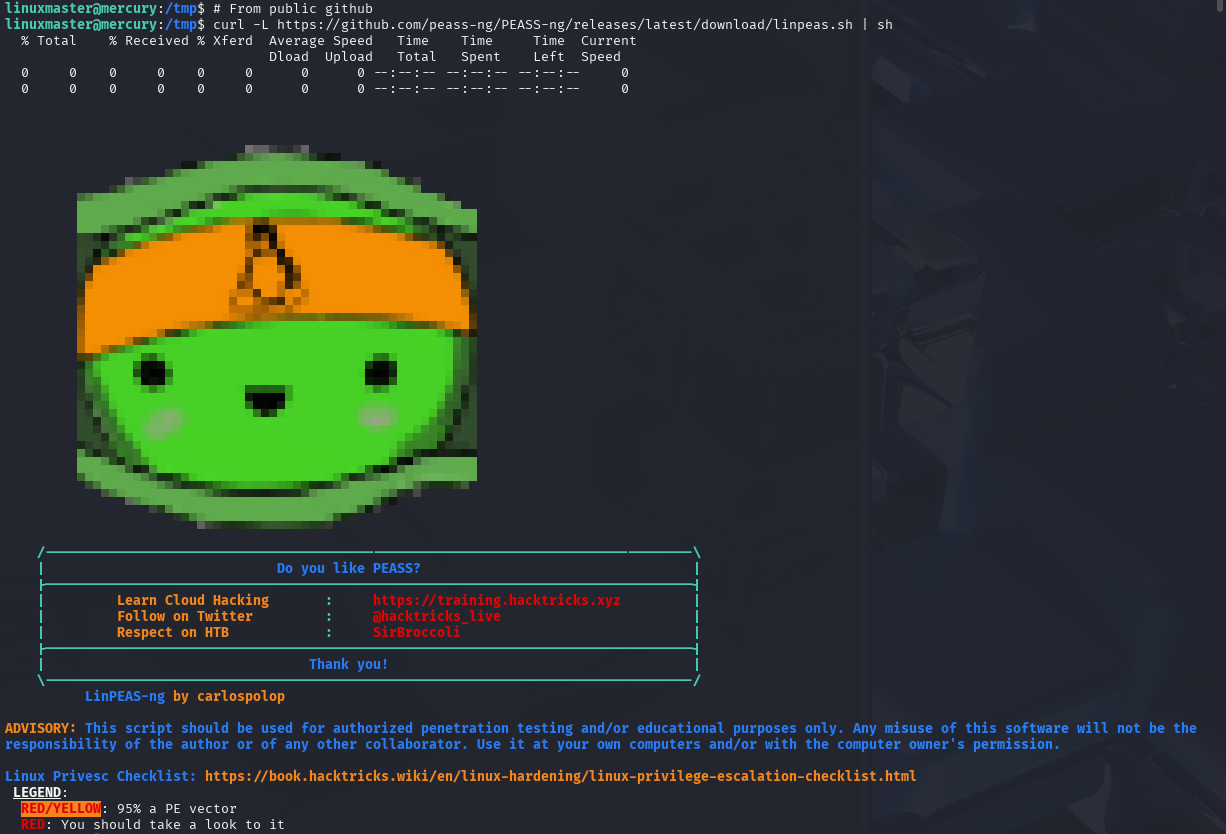Open the book.hacktricks.wiki privilege escalation checklist link
This screenshot has height=834, width=1226.
pyautogui.click(x=561, y=776)
